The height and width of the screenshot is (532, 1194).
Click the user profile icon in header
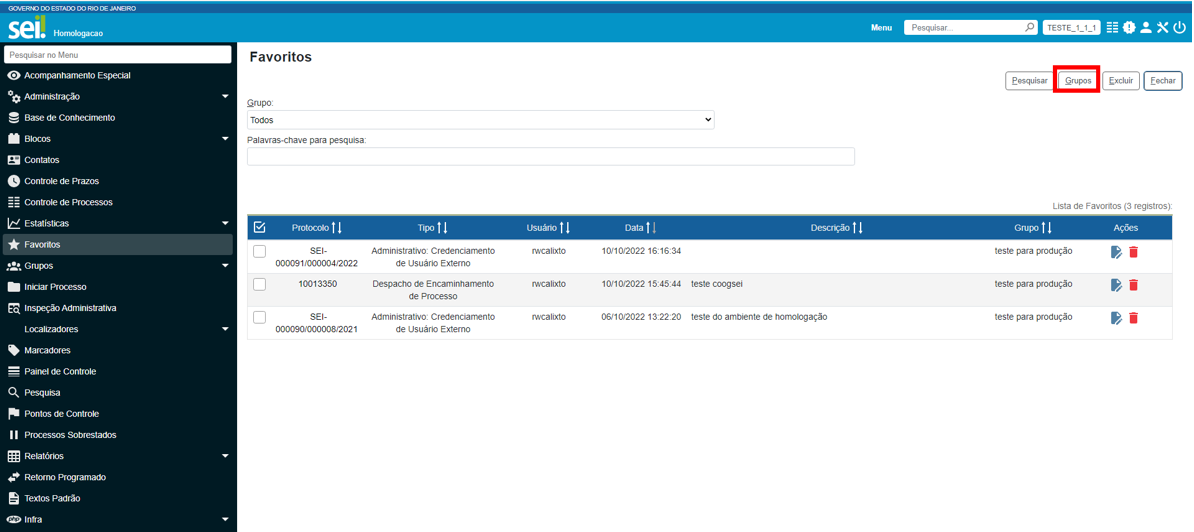click(x=1146, y=28)
